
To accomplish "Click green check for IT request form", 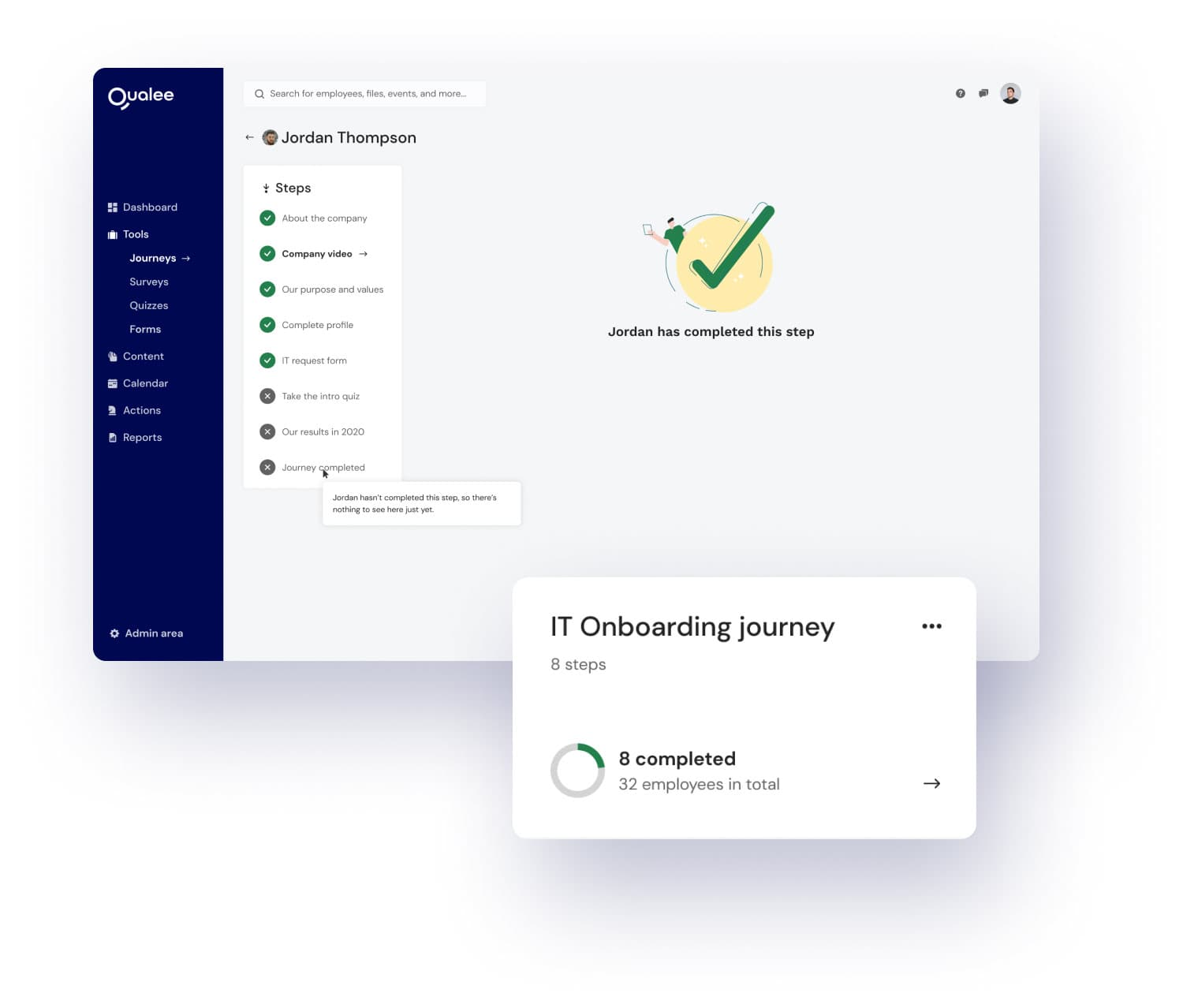I will click(x=267, y=360).
